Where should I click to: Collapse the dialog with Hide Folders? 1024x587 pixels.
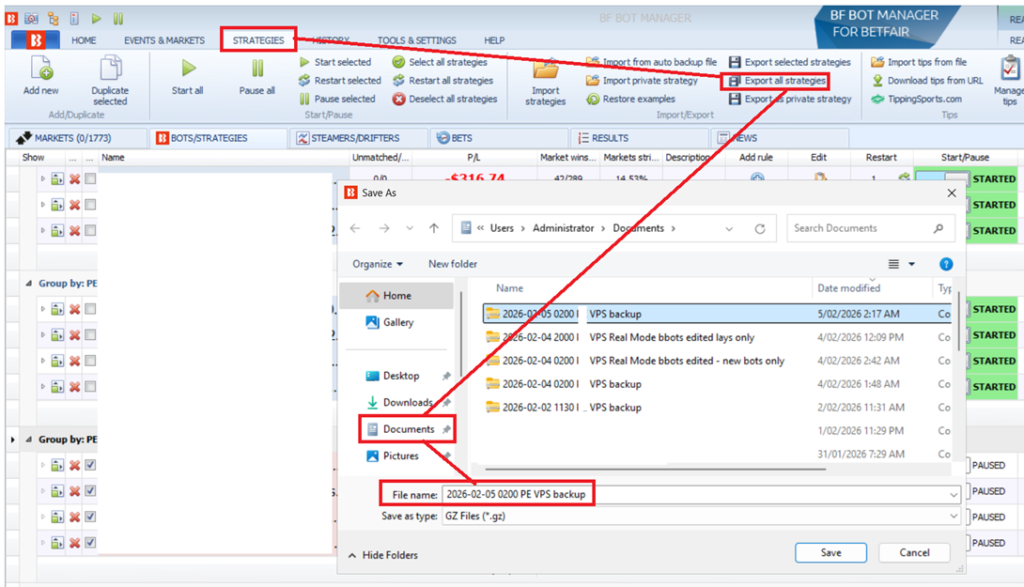pos(383,555)
